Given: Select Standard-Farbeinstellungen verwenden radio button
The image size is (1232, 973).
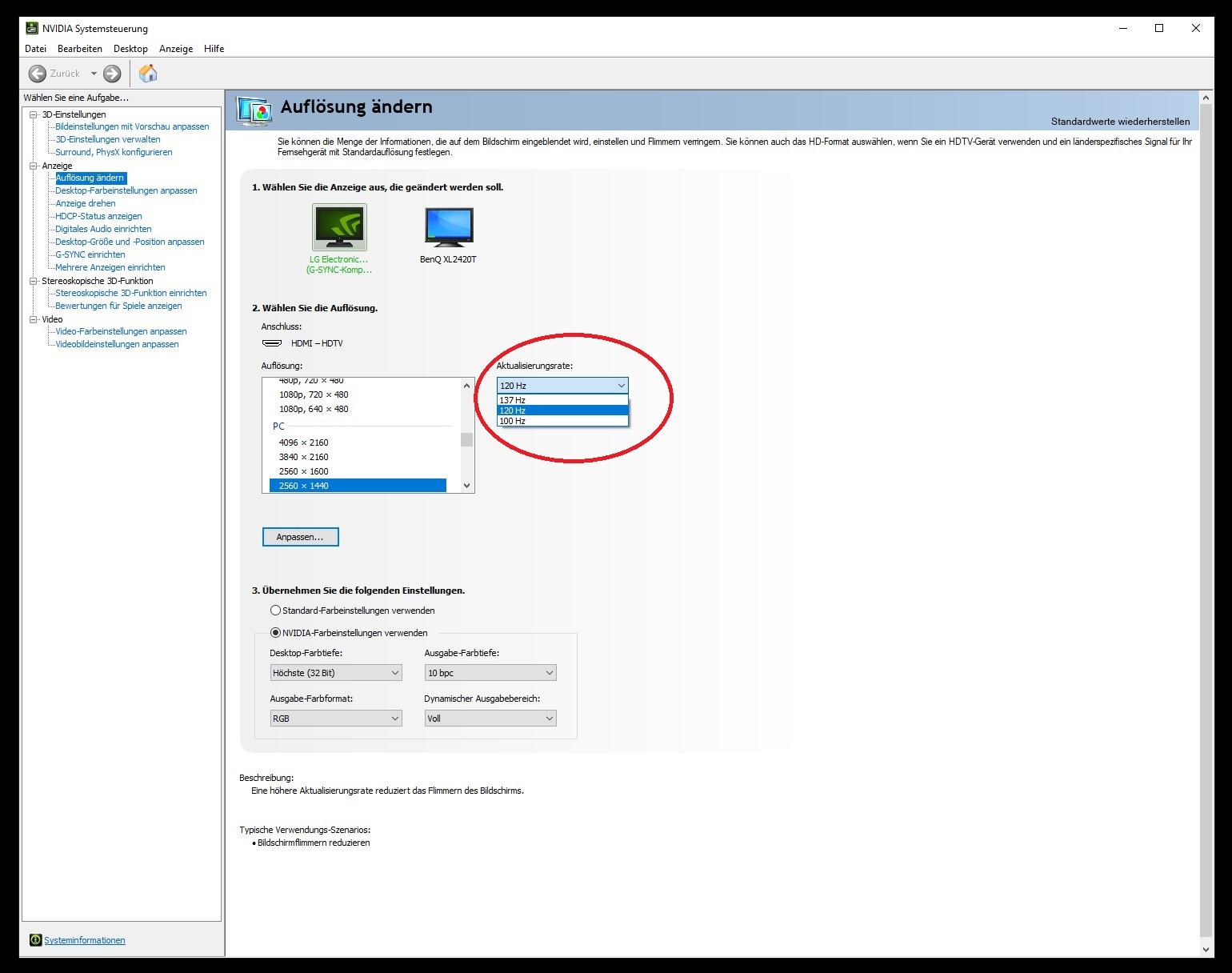Looking at the screenshot, I should (275, 611).
